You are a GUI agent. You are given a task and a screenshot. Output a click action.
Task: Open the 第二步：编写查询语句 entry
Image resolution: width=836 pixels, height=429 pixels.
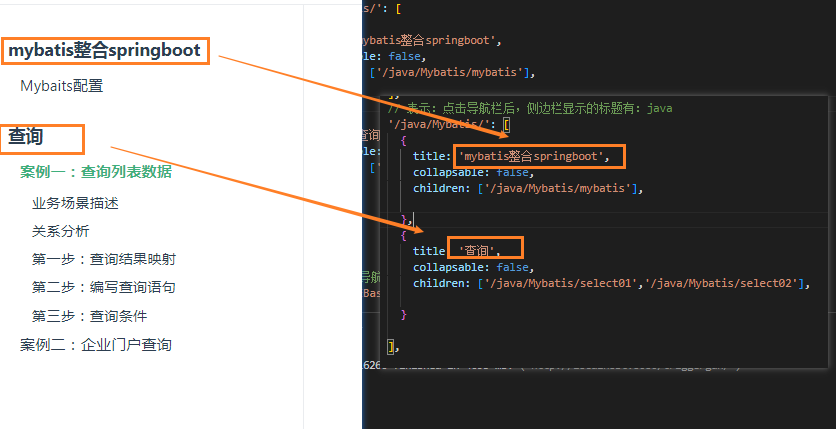[103, 287]
